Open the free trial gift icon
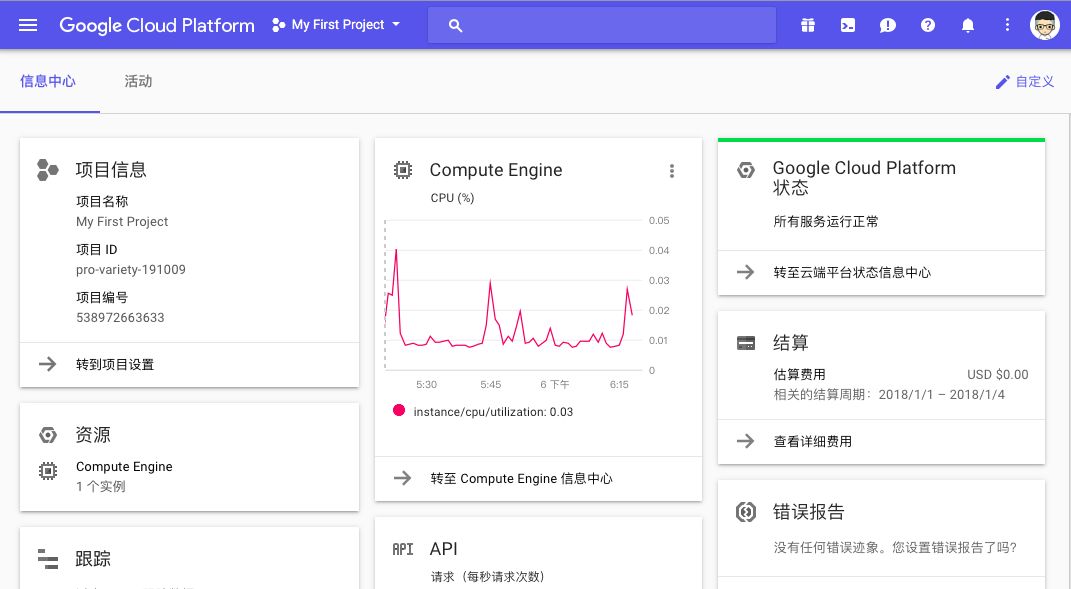The height and width of the screenshot is (589, 1071). click(x=807, y=25)
